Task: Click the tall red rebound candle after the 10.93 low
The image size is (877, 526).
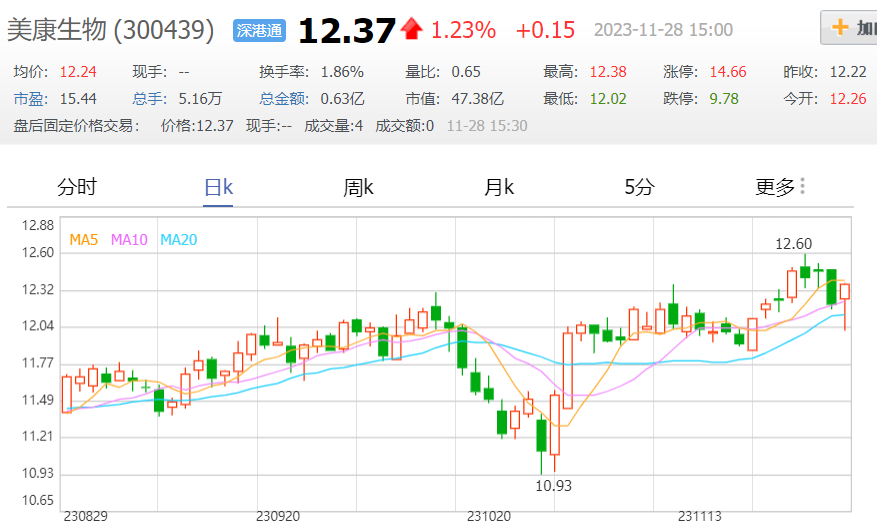Action: click(568, 370)
